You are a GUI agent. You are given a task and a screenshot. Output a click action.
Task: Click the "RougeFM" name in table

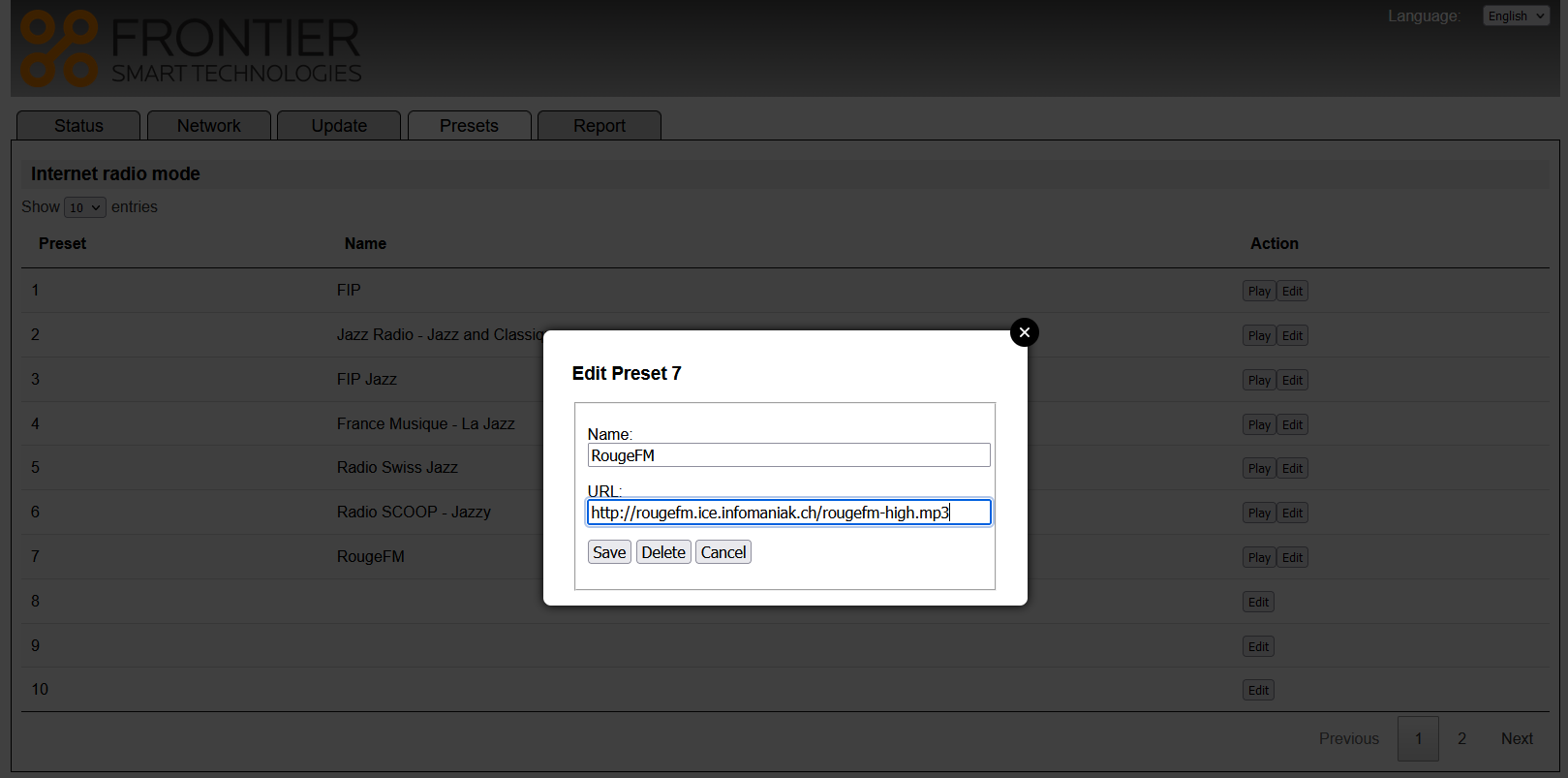click(x=371, y=557)
